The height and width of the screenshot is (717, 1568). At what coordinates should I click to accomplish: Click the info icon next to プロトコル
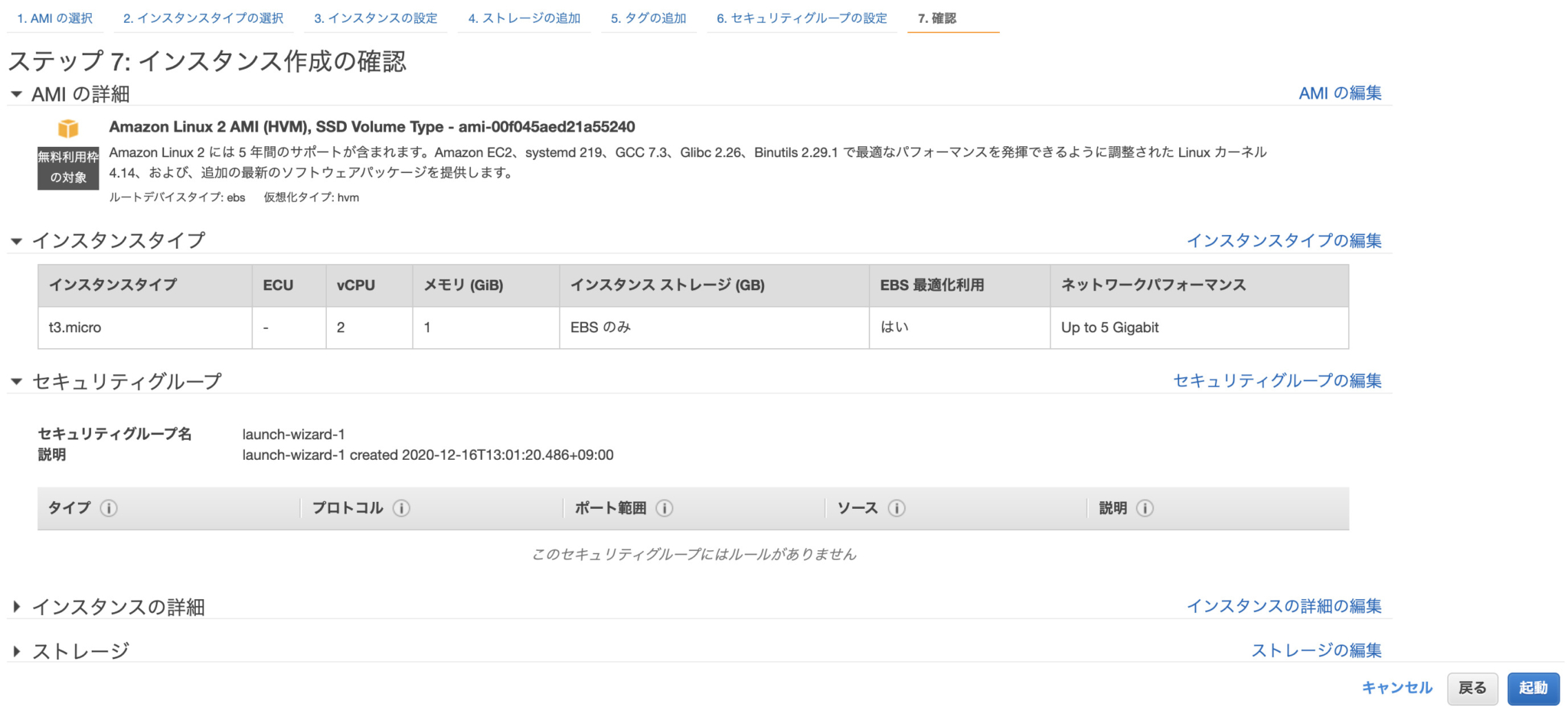pos(401,508)
